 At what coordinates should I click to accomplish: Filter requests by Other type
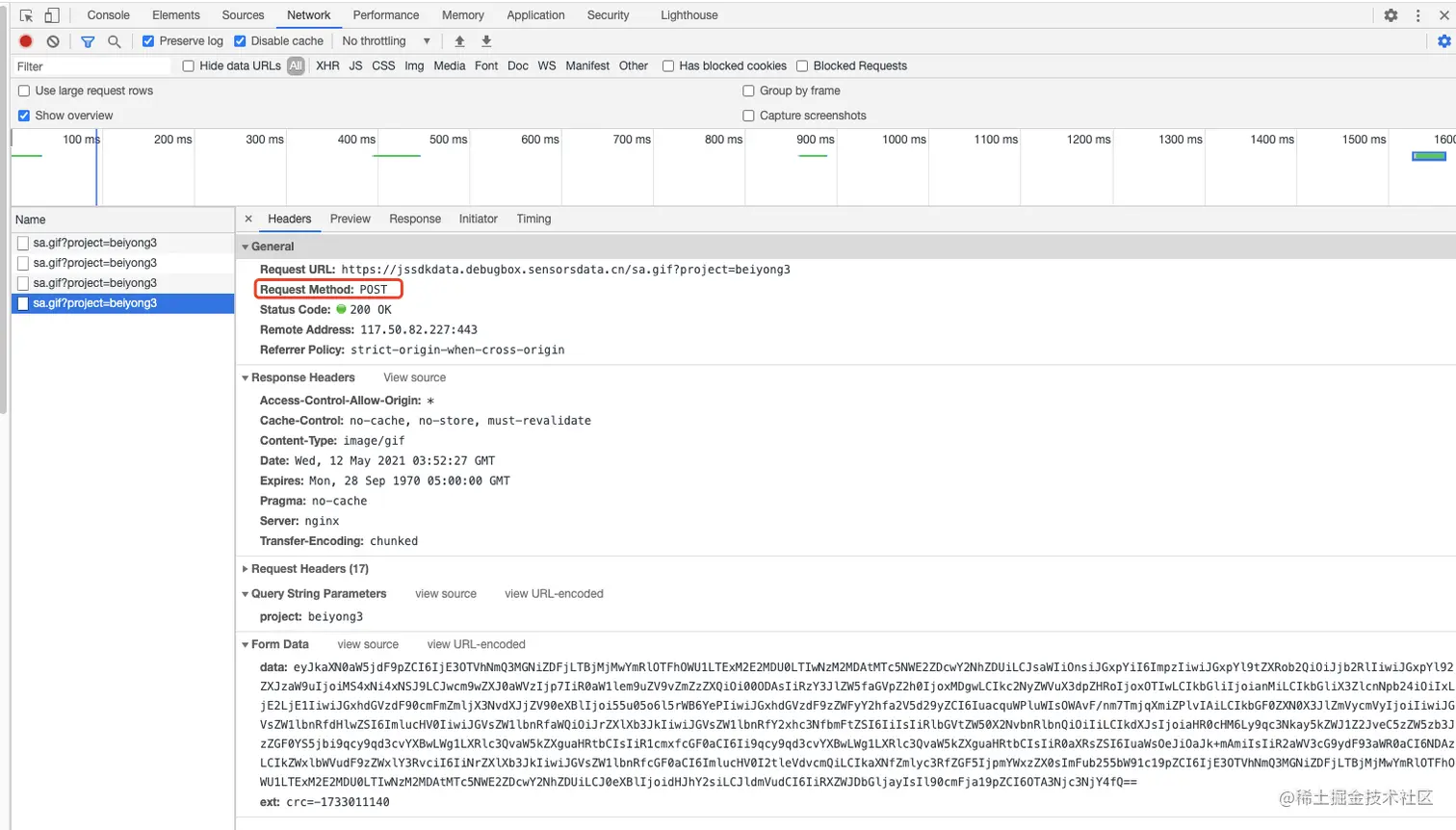(634, 66)
